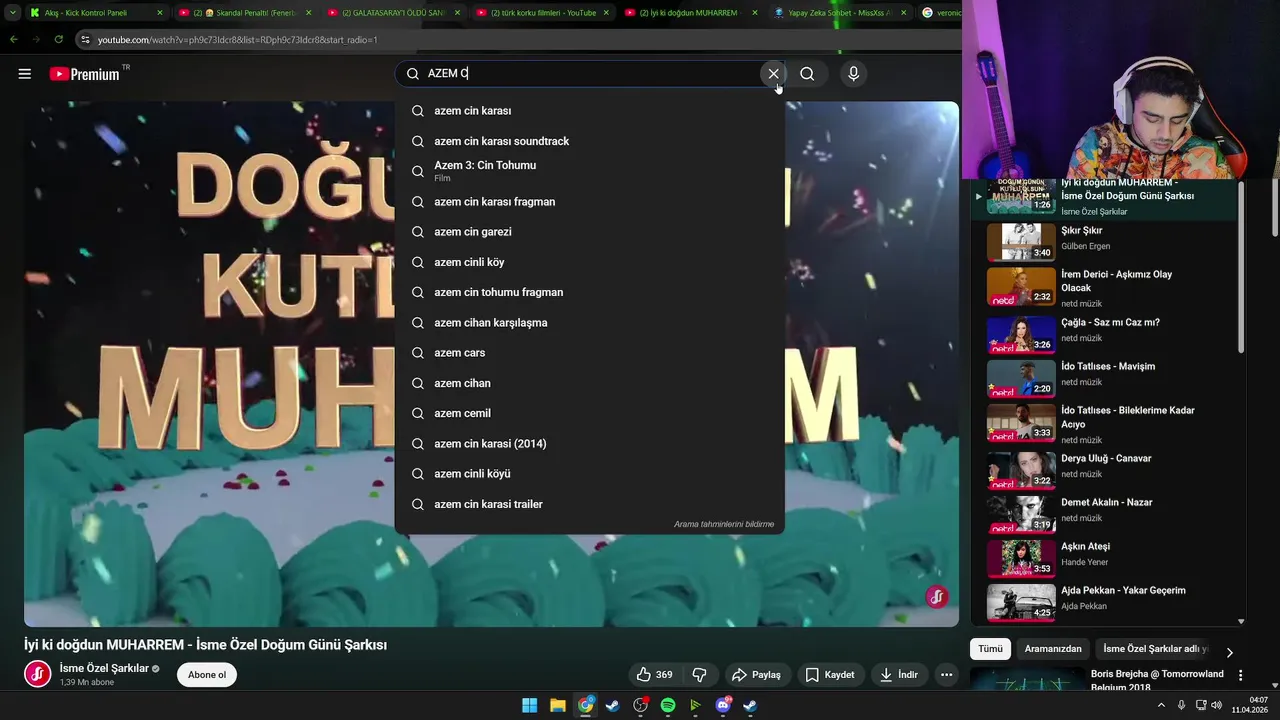Open File Explorer from the taskbar

click(558, 706)
